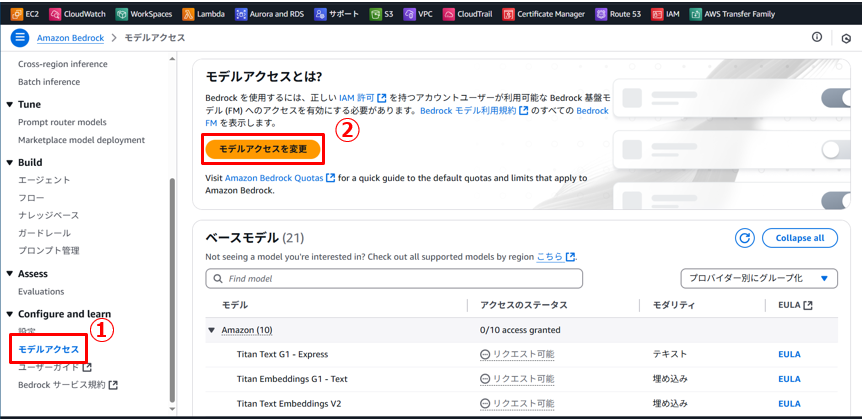862x419 pixels.
Task: Open the info panel icon
Action: pos(817,37)
